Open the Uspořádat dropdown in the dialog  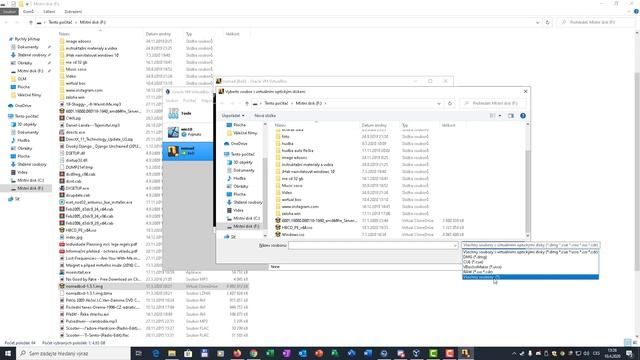click(x=233, y=116)
